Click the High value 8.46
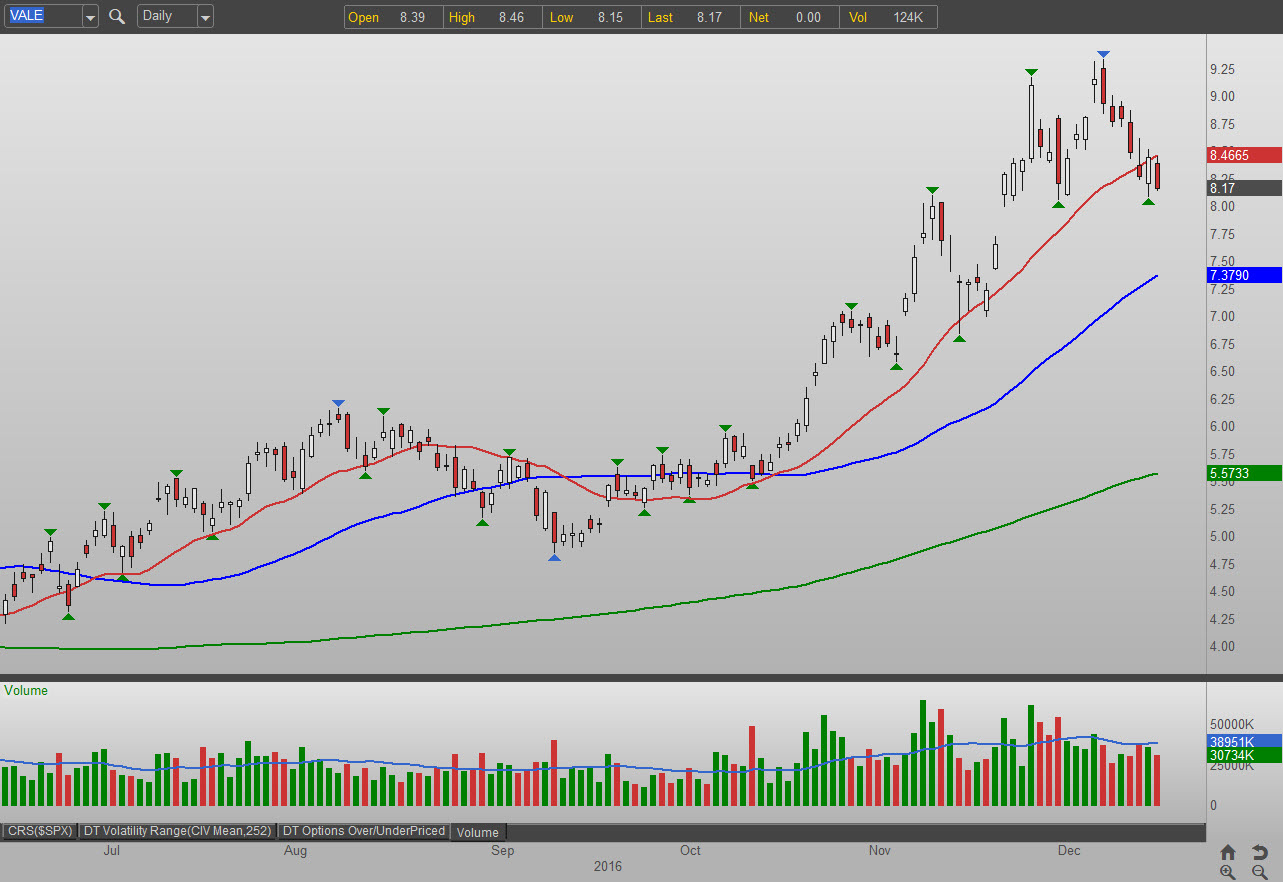The image size is (1283, 882). (x=511, y=17)
